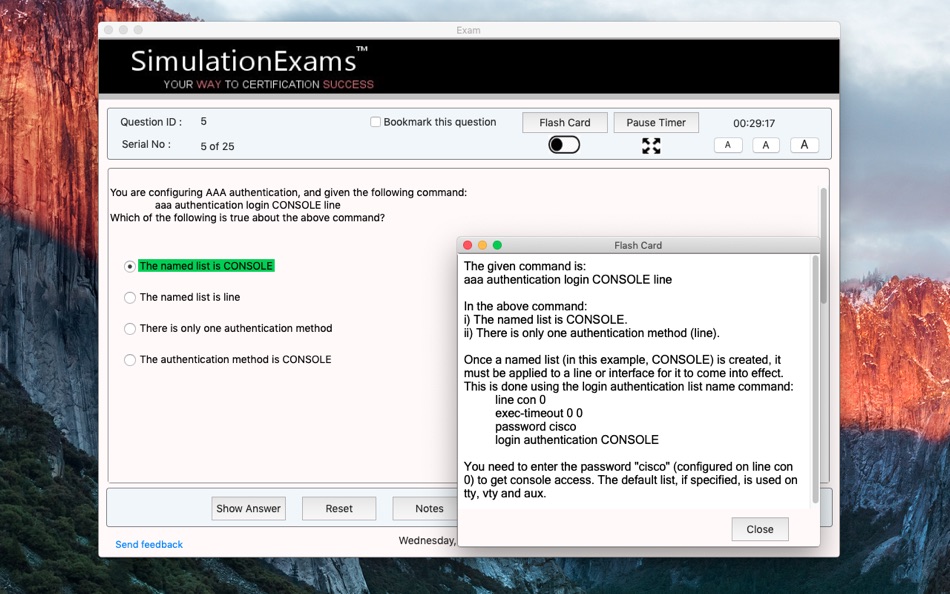Choose 'There is only one authentication method'
The height and width of the screenshot is (594, 950).
click(x=130, y=329)
